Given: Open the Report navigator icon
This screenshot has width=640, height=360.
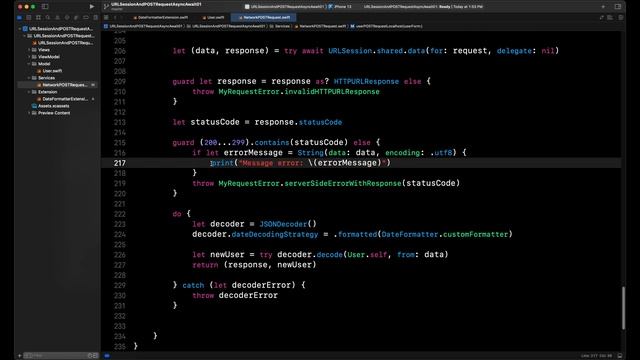Looking at the screenshot, I should coord(96,18).
